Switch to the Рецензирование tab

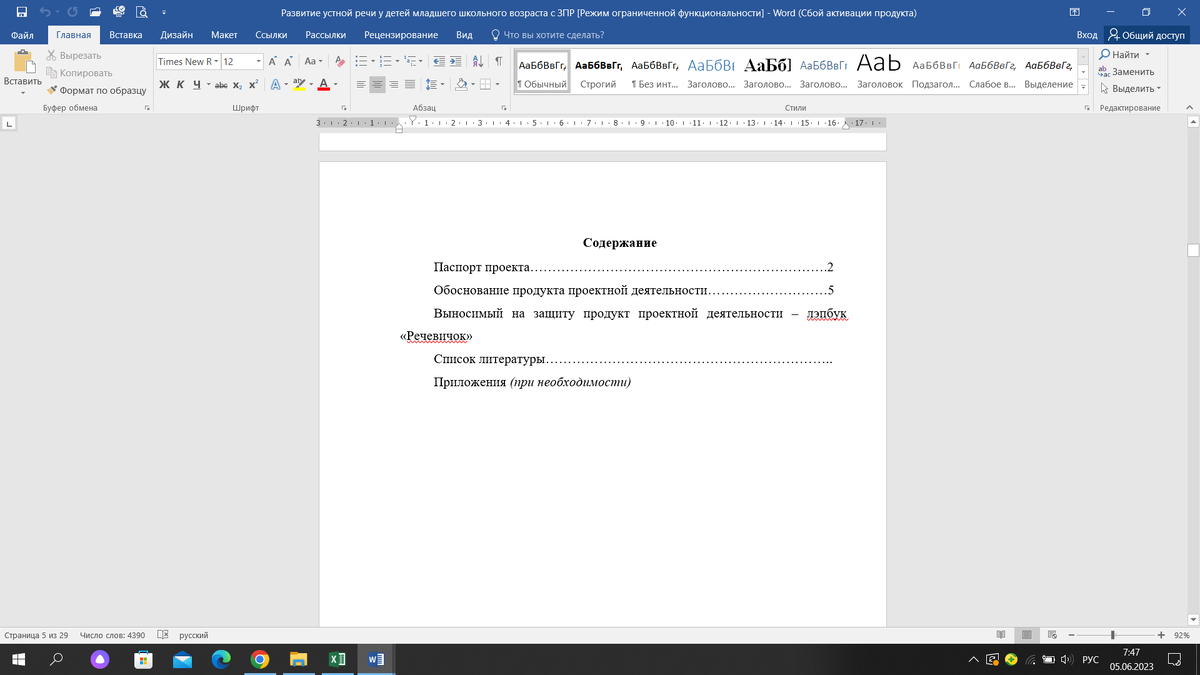[401, 35]
